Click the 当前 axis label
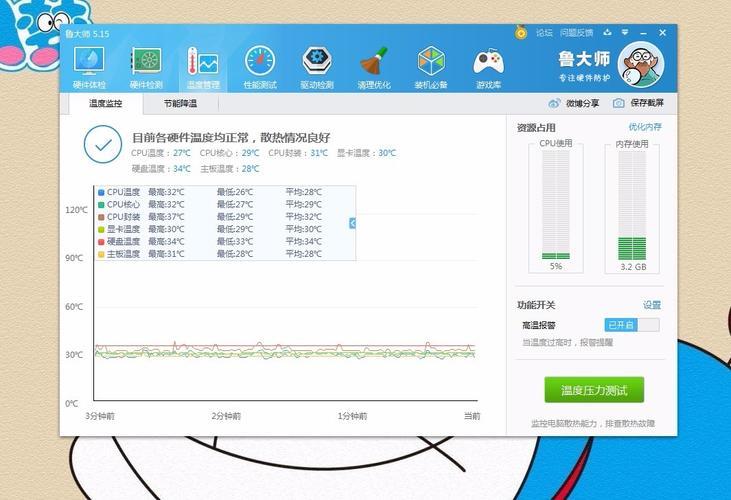Image resolution: width=731 pixels, height=500 pixels. (472, 416)
